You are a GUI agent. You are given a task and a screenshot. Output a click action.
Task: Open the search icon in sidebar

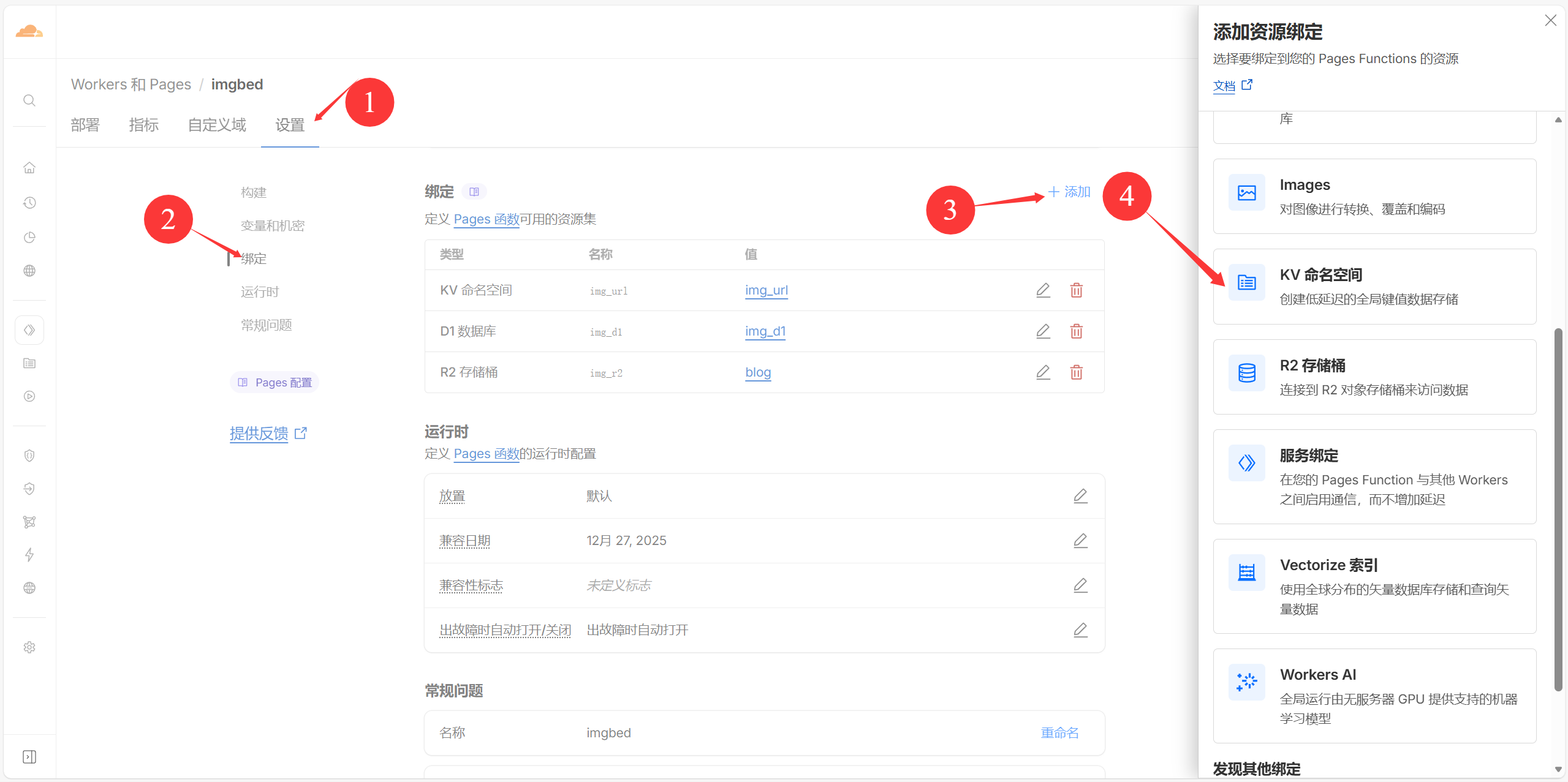pos(29,100)
